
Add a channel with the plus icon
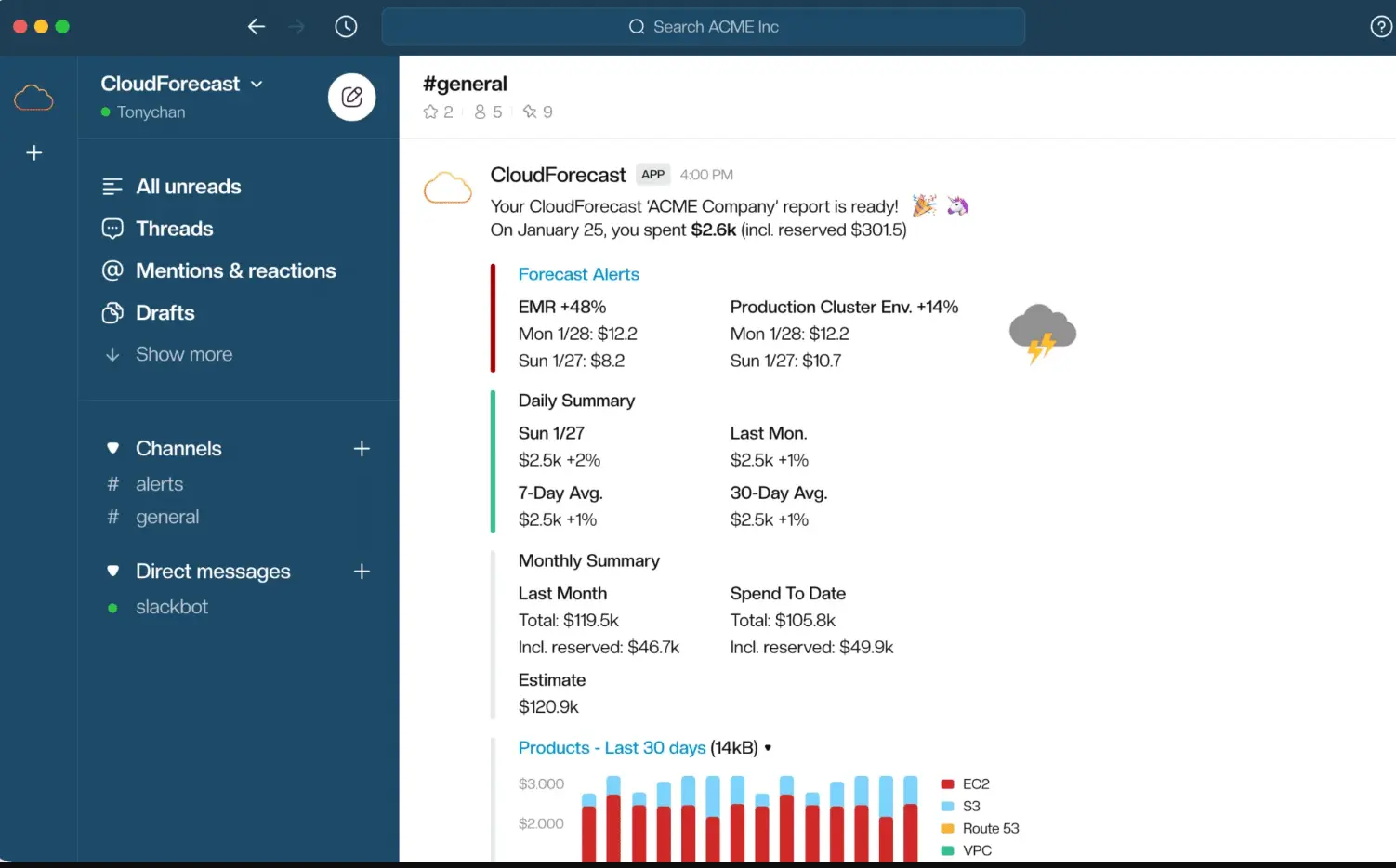click(x=362, y=449)
